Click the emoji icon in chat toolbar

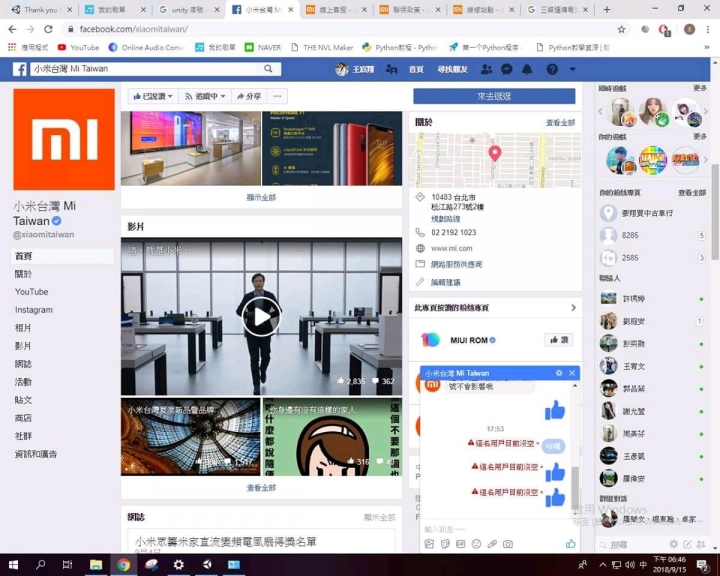click(x=476, y=544)
